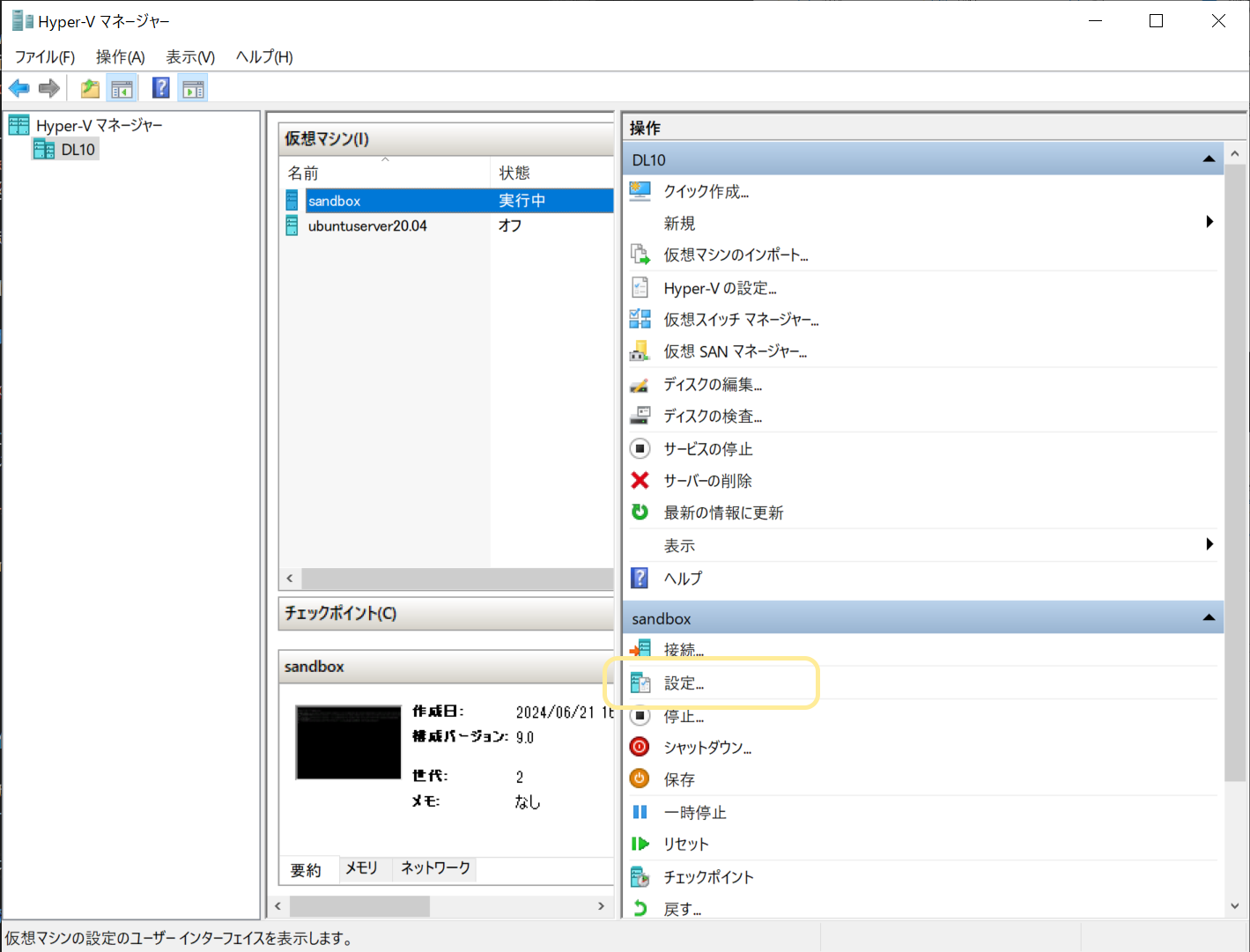1250x952 pixels.
Task: Click the クイック作成 monitor icon
Action: [x=640, y=191]
